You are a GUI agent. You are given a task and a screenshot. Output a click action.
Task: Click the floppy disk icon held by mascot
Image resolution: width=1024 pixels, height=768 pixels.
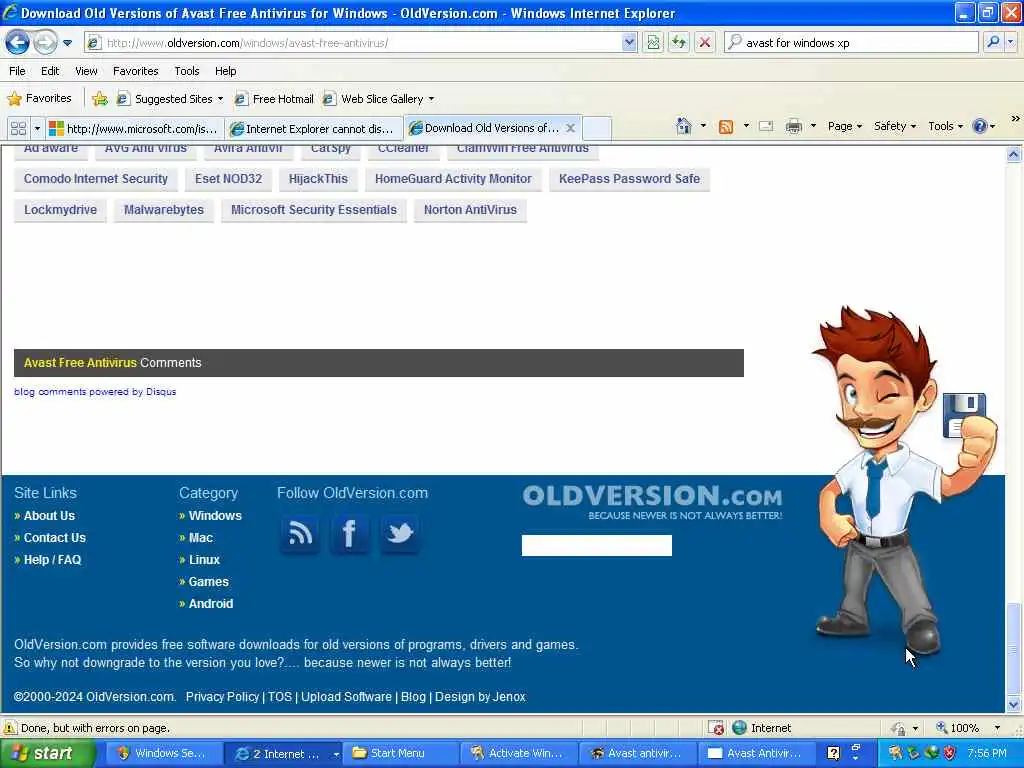tap(963, 415)
